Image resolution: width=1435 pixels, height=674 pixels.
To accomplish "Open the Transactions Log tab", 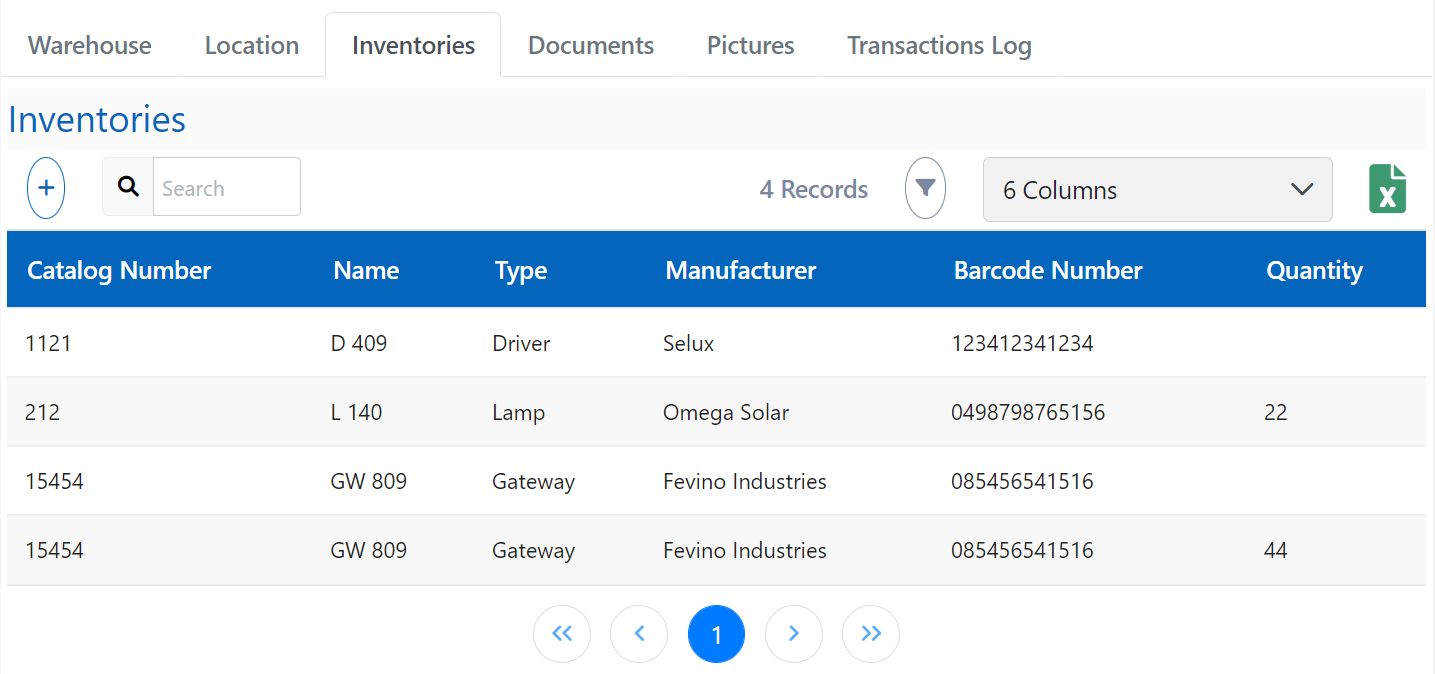I will pyautogui.click(x=939, y=46).
